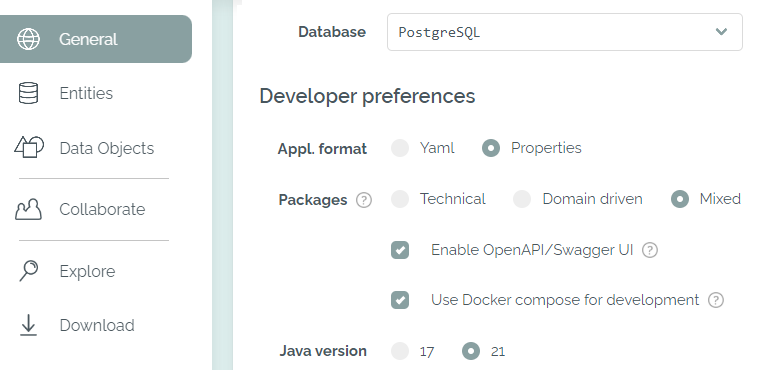Show help for Docker compose option

[x=716, y=300]
